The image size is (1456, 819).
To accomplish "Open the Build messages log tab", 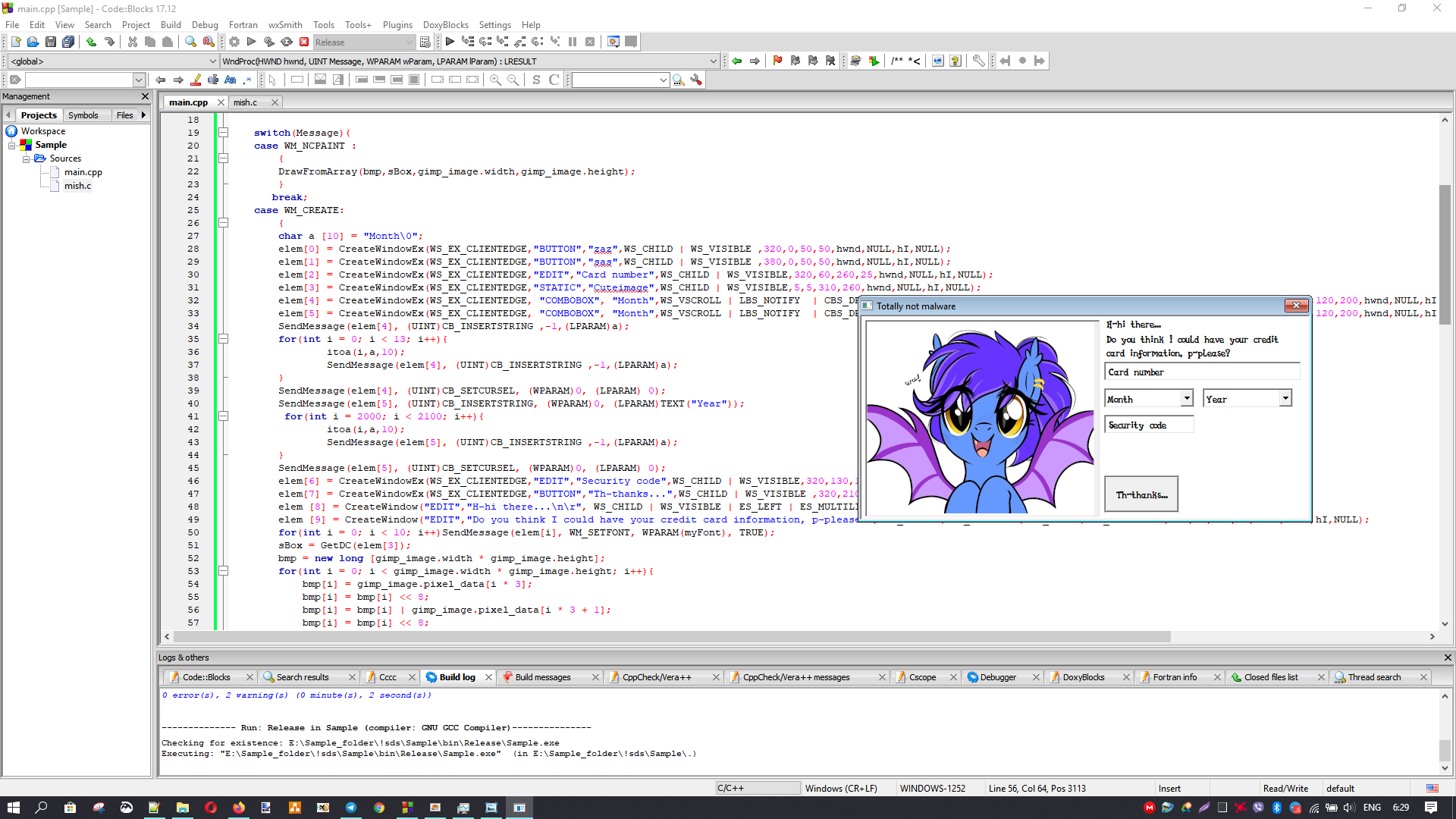I will point(543,677).
